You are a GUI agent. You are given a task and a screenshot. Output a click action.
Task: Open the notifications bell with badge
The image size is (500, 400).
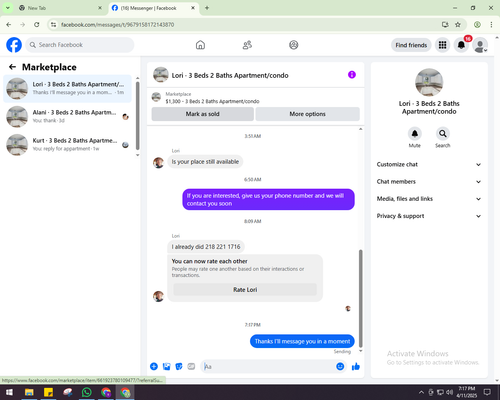461,45
